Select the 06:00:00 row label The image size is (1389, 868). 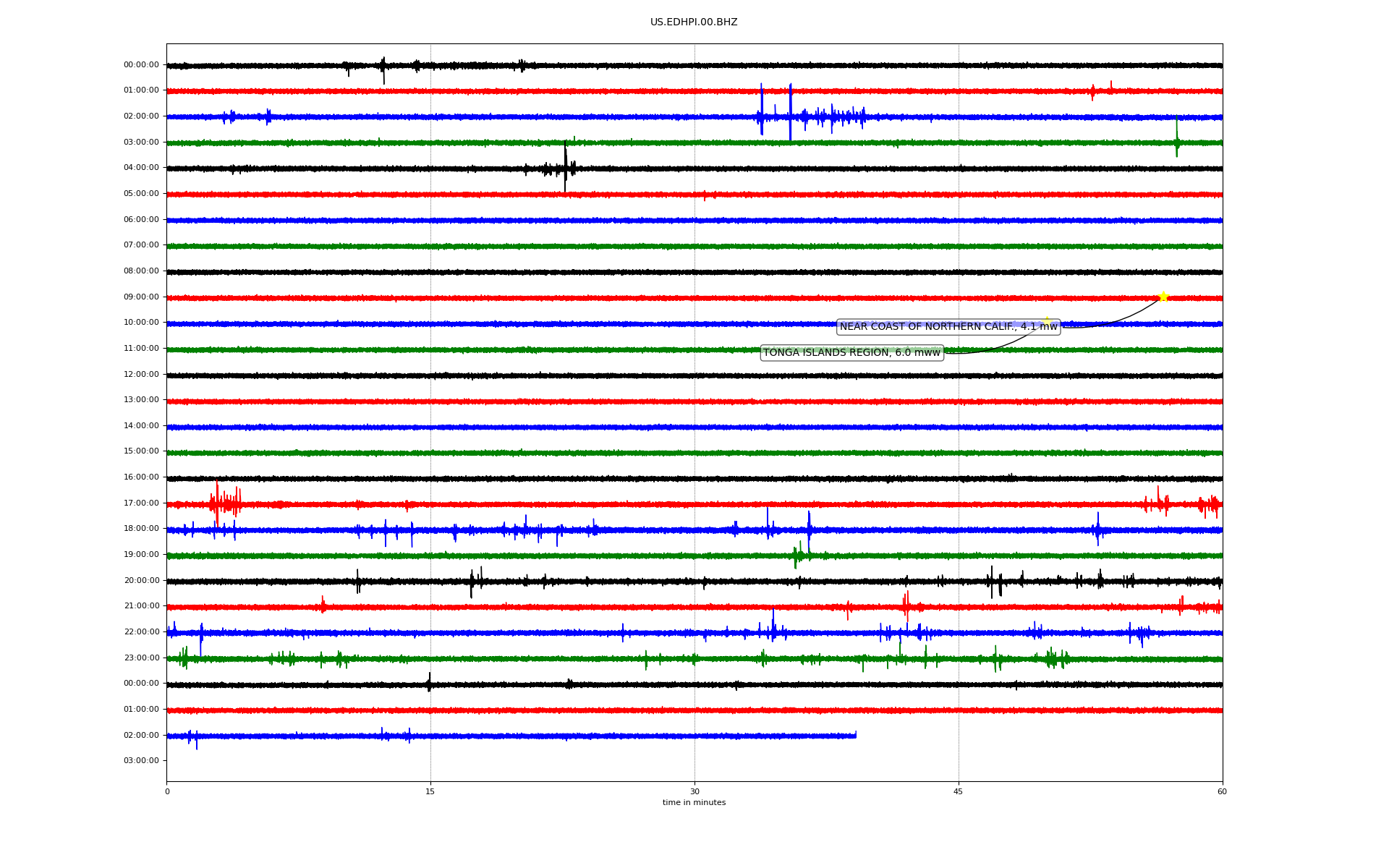tap(141, 220)
